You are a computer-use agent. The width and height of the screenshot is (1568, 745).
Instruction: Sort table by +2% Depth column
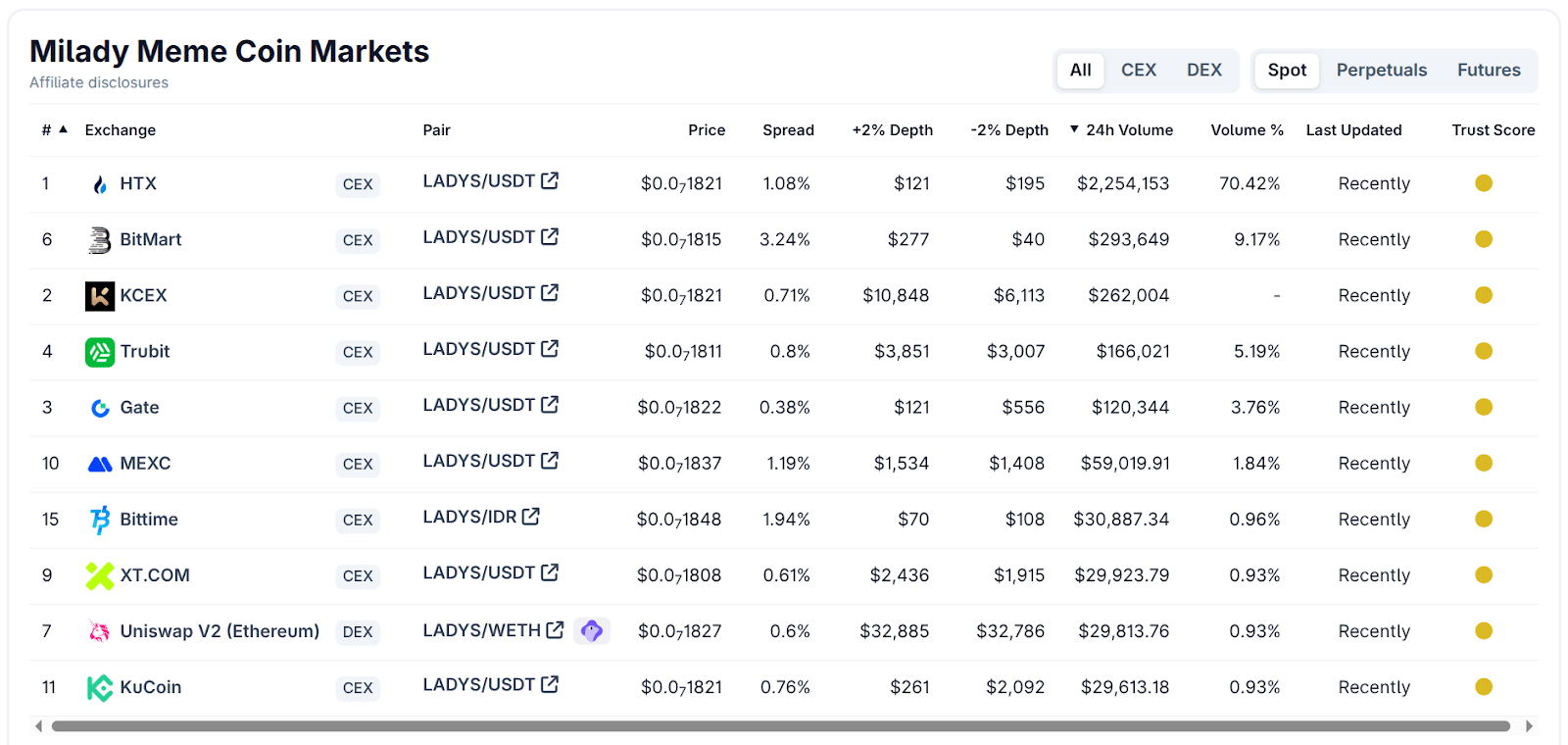coord(892,129)
